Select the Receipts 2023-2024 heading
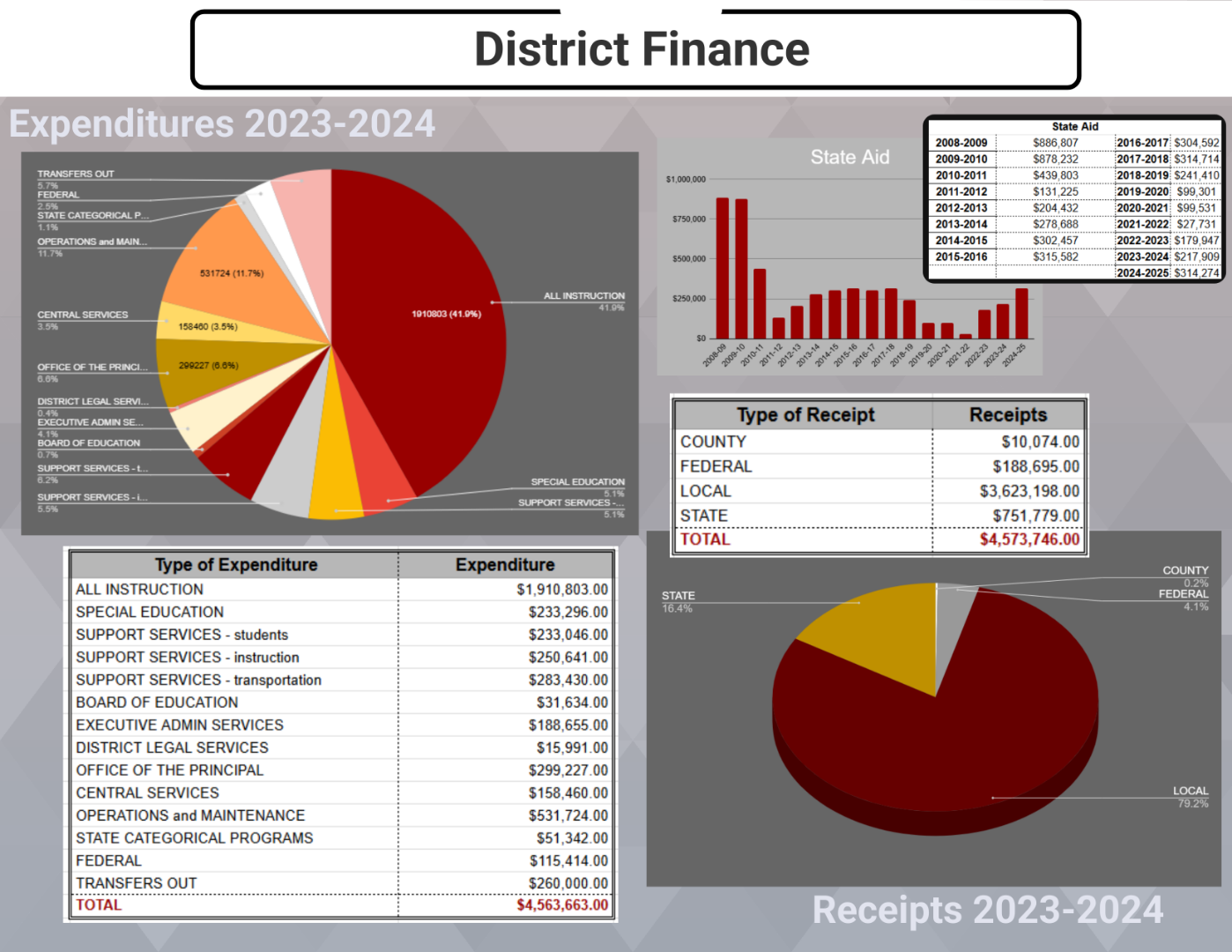Screen dimensions: 1232x952 click(x=987, y=910)
